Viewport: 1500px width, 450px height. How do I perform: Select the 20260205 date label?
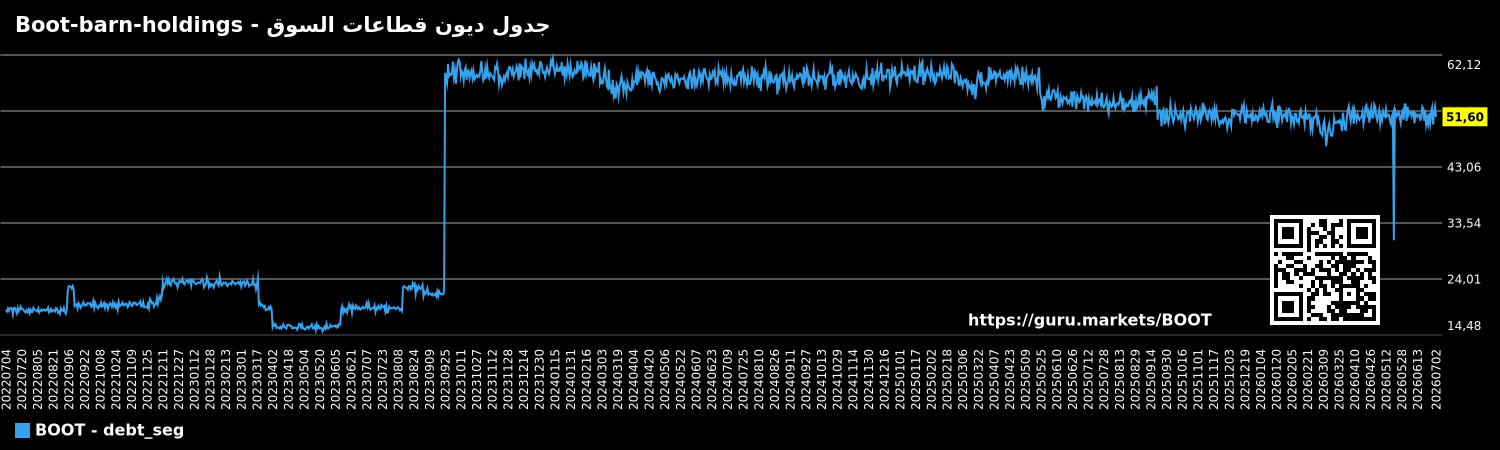(x=1293, y=378)
